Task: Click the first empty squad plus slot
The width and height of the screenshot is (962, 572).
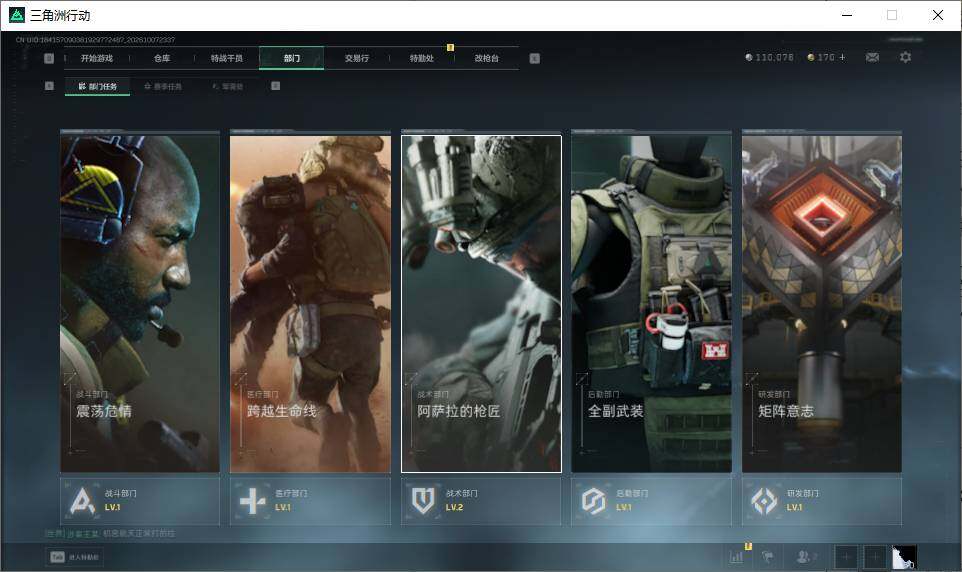Action: click(x=845, y=557)
